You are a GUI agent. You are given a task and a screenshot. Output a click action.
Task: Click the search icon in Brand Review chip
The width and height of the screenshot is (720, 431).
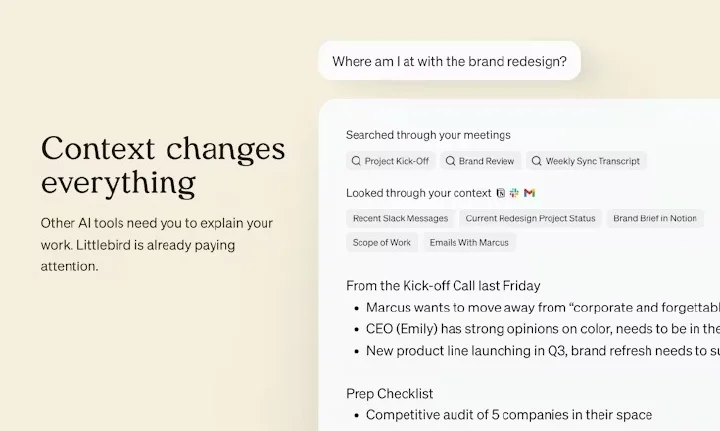pyautogui.click(x=450, y=161)
